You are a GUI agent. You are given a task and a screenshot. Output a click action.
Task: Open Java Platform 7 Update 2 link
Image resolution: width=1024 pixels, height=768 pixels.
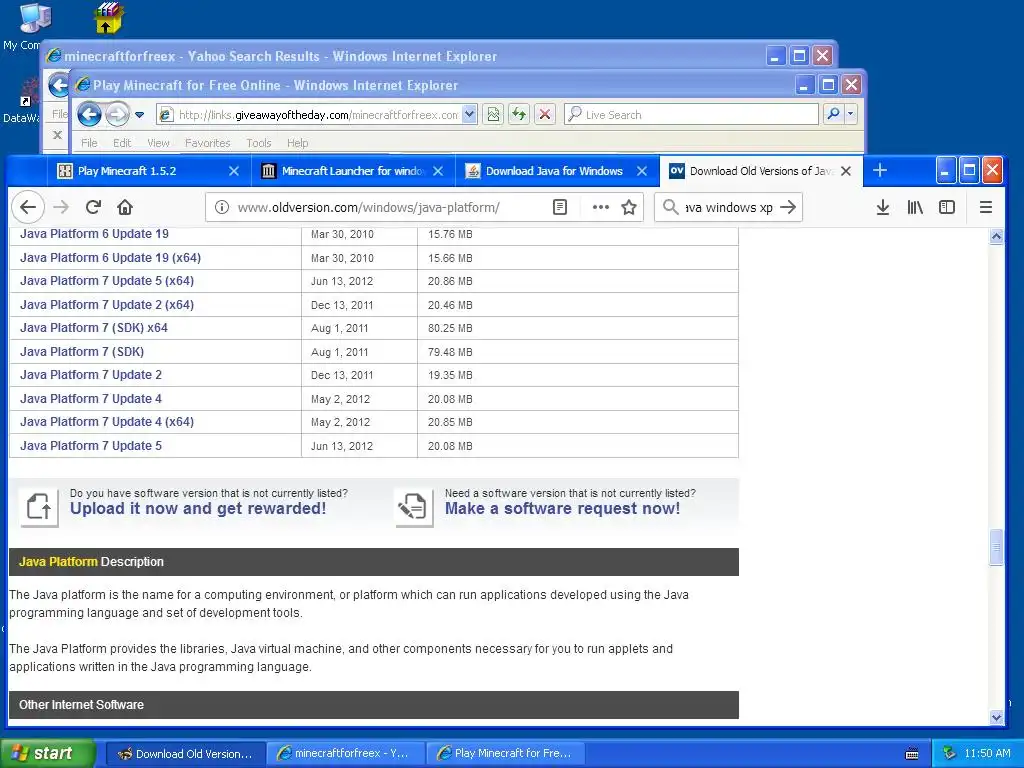[x=91, y=375]
